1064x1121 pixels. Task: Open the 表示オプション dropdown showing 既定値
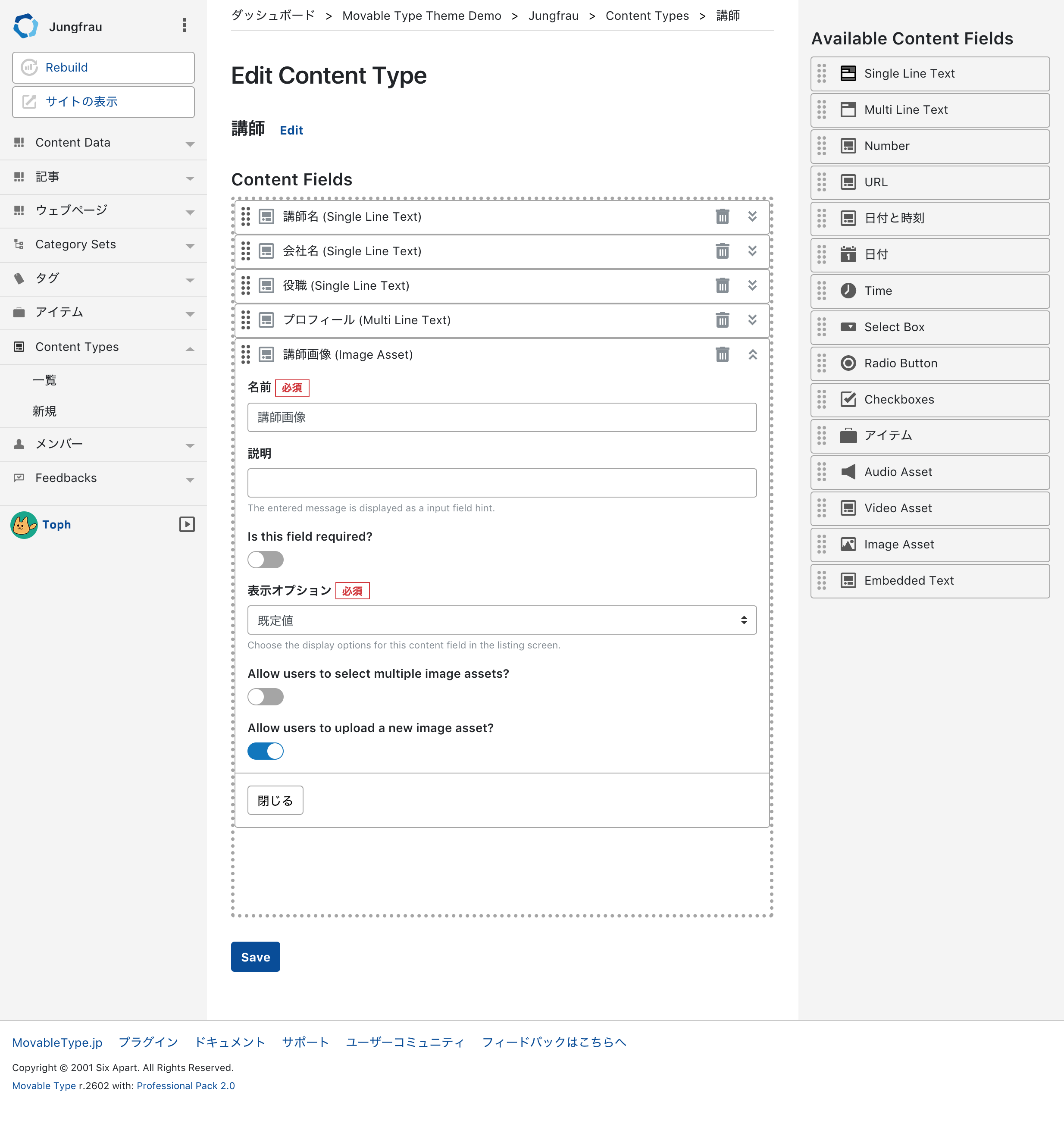(502, 620)
